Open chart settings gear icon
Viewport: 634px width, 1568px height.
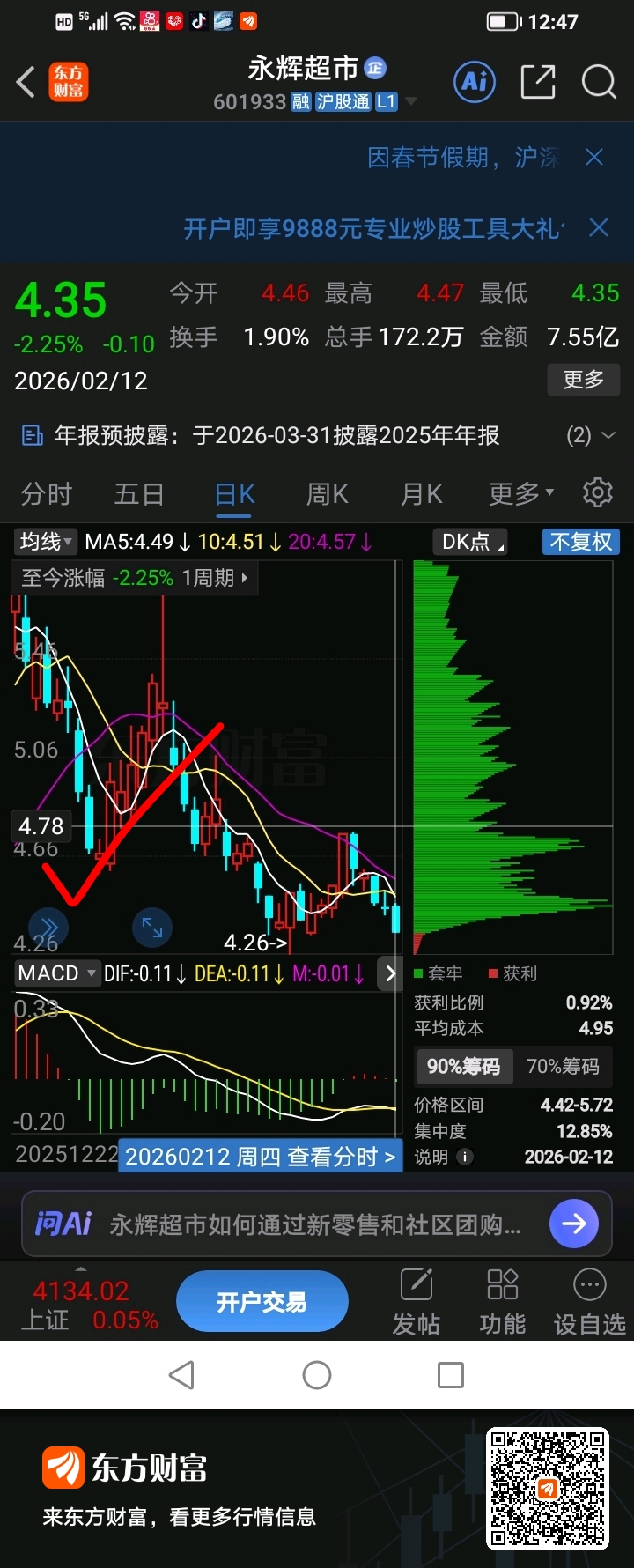pyautogui.click(x=598, y=492)
